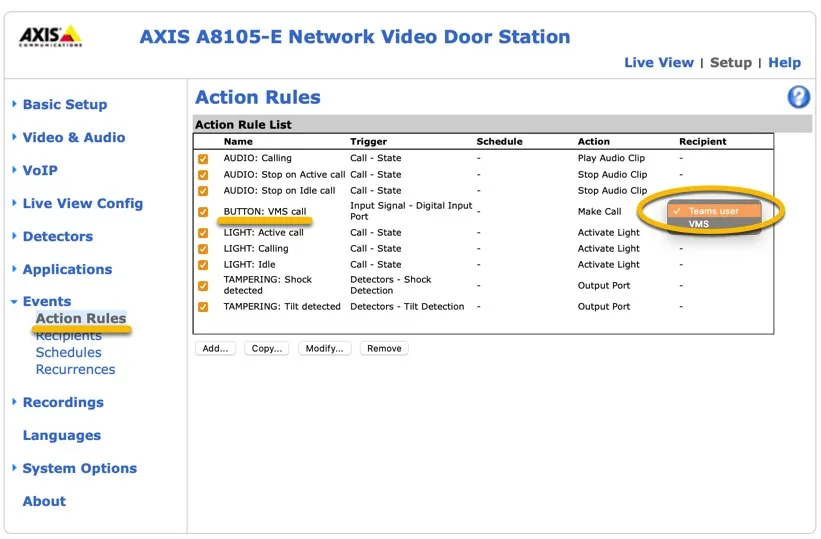Click the Play Audio Clip action cell
This screenshot has width=821, height=539.
(611, 158)
